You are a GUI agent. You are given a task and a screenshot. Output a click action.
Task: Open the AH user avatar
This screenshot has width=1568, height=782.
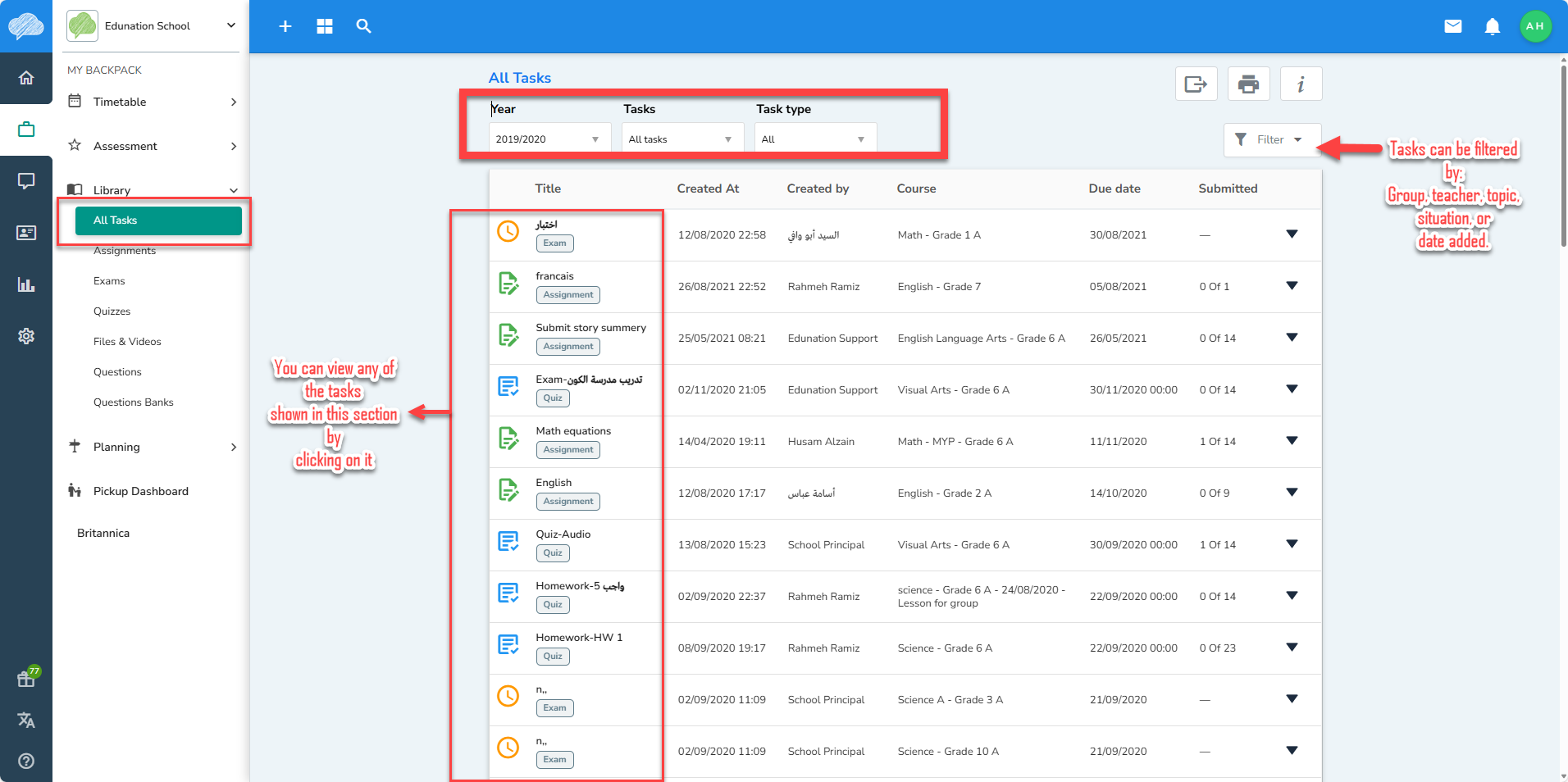pyautogui.click(x=1535, y=26)
